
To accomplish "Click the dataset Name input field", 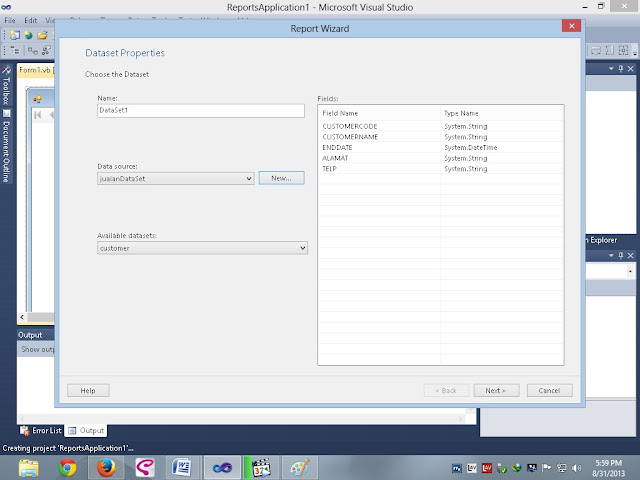I will point(200,110).
